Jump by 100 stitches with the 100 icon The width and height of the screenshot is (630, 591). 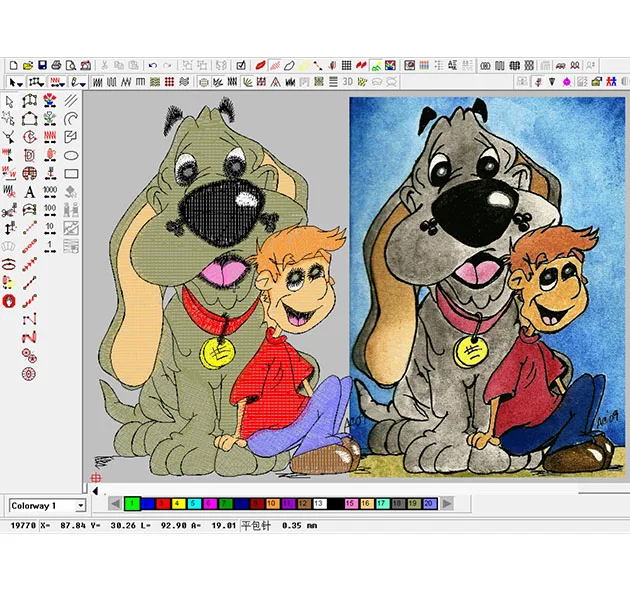click(50, 210)
